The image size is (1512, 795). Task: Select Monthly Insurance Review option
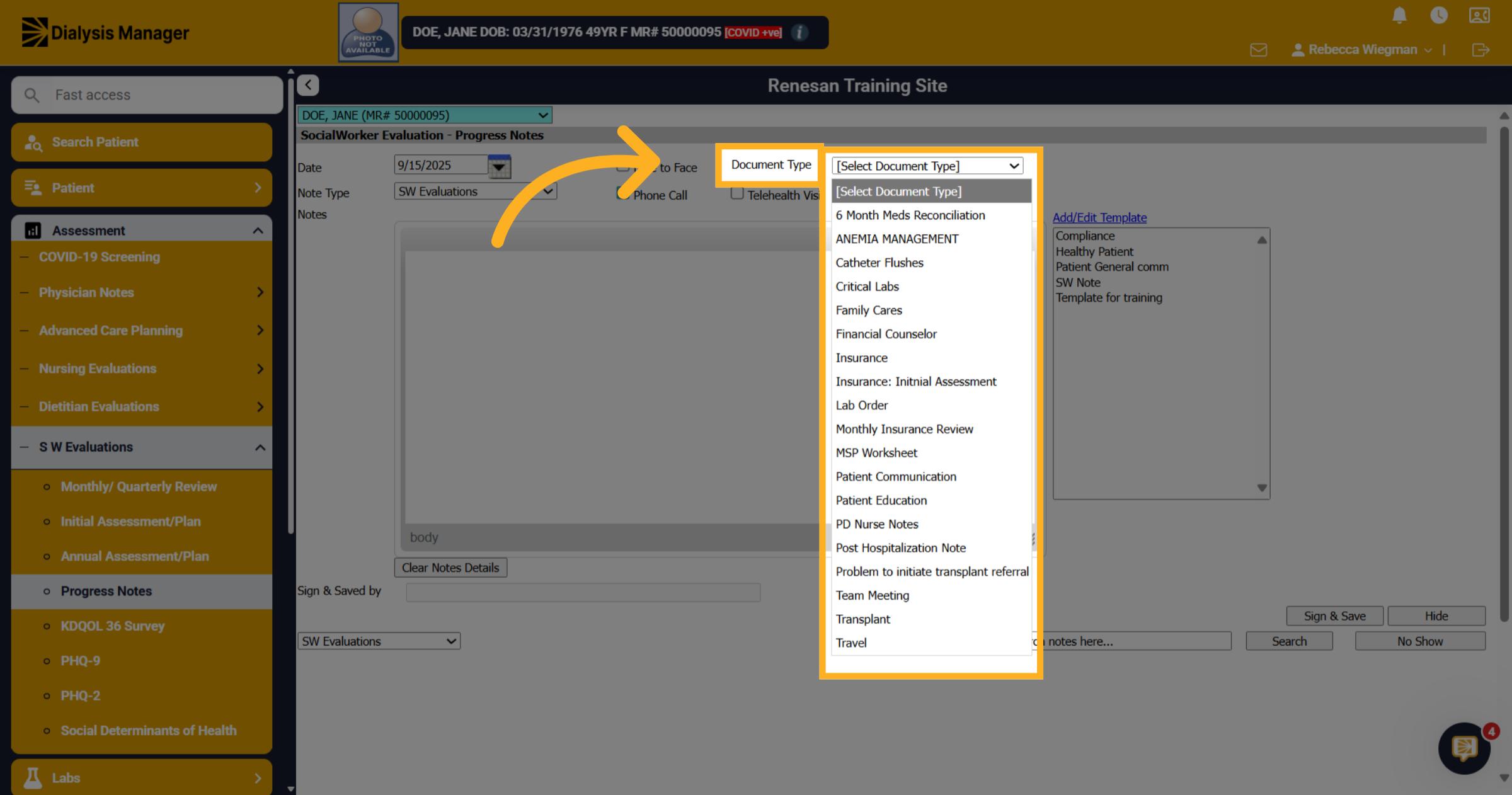(x=931, y=430)
